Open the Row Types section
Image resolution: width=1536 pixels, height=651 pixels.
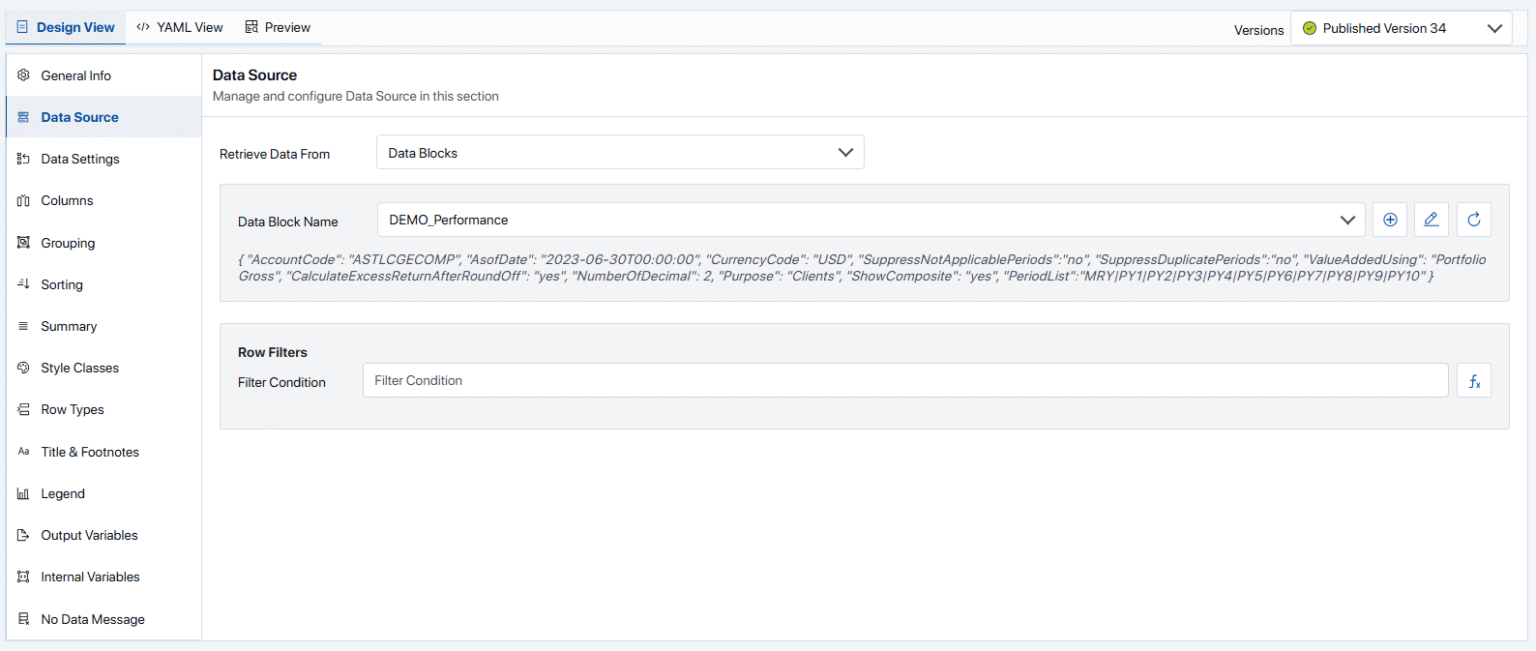point(104,410)
